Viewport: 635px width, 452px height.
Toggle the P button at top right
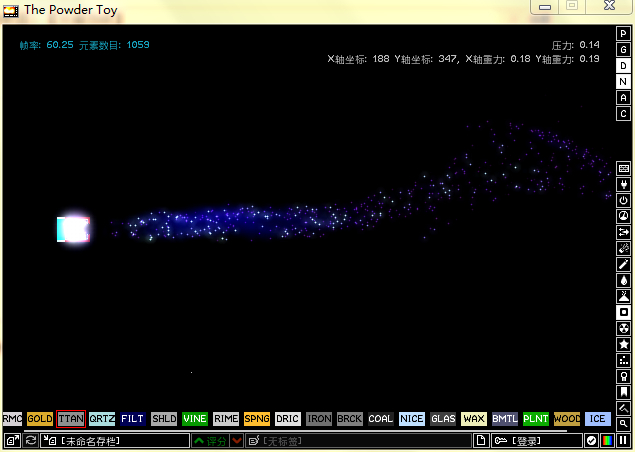[624, 34]
